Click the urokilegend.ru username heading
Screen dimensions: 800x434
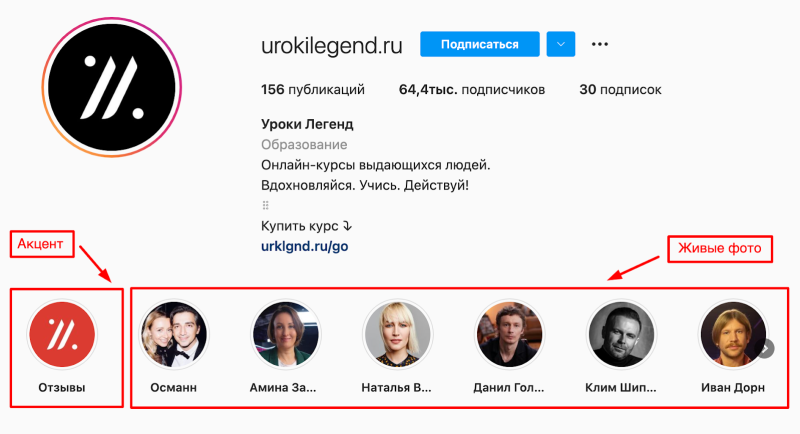click(x=332, y=46)
